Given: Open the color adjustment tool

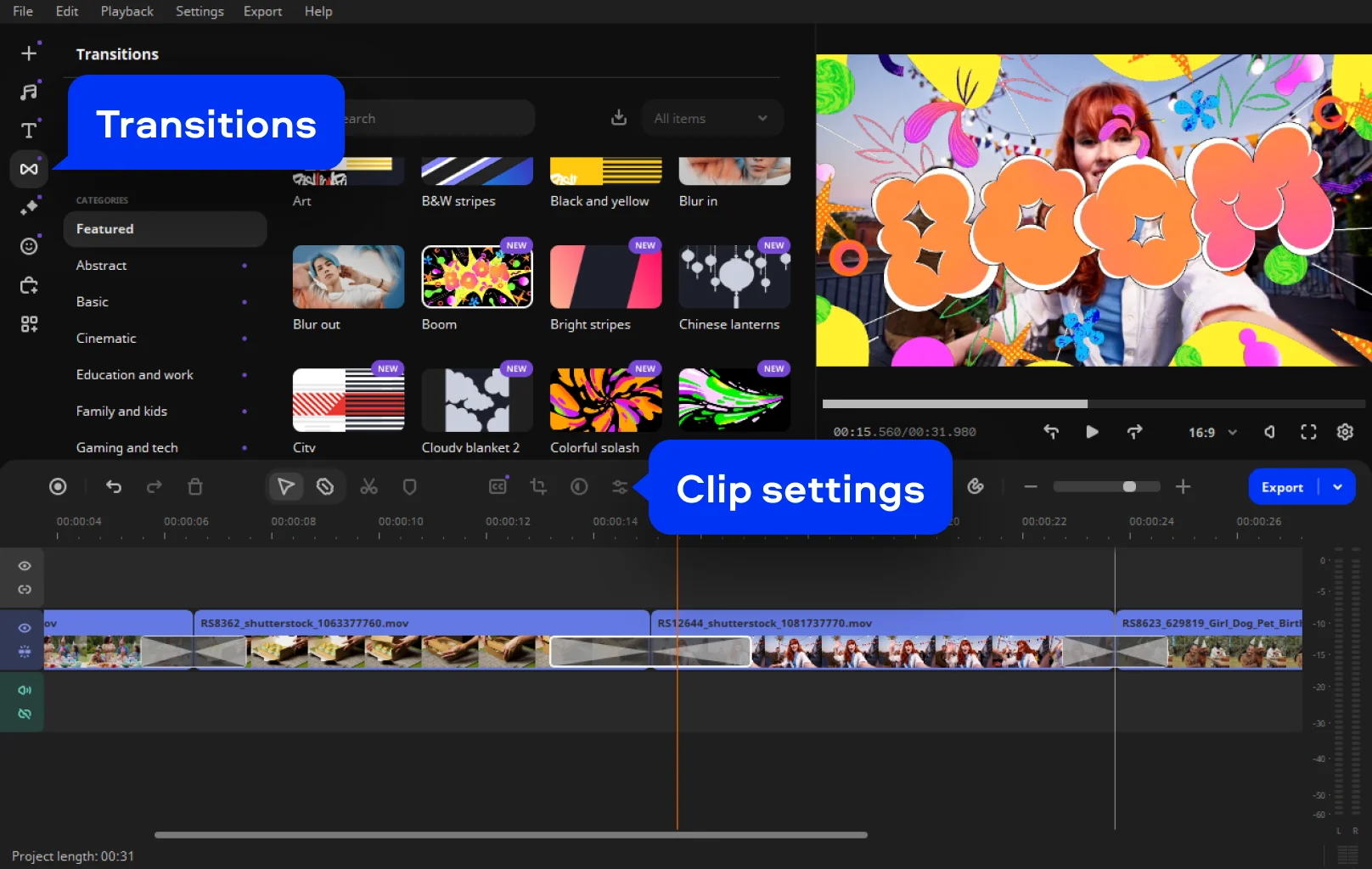Looking at the screenshot, I should 579,487.
